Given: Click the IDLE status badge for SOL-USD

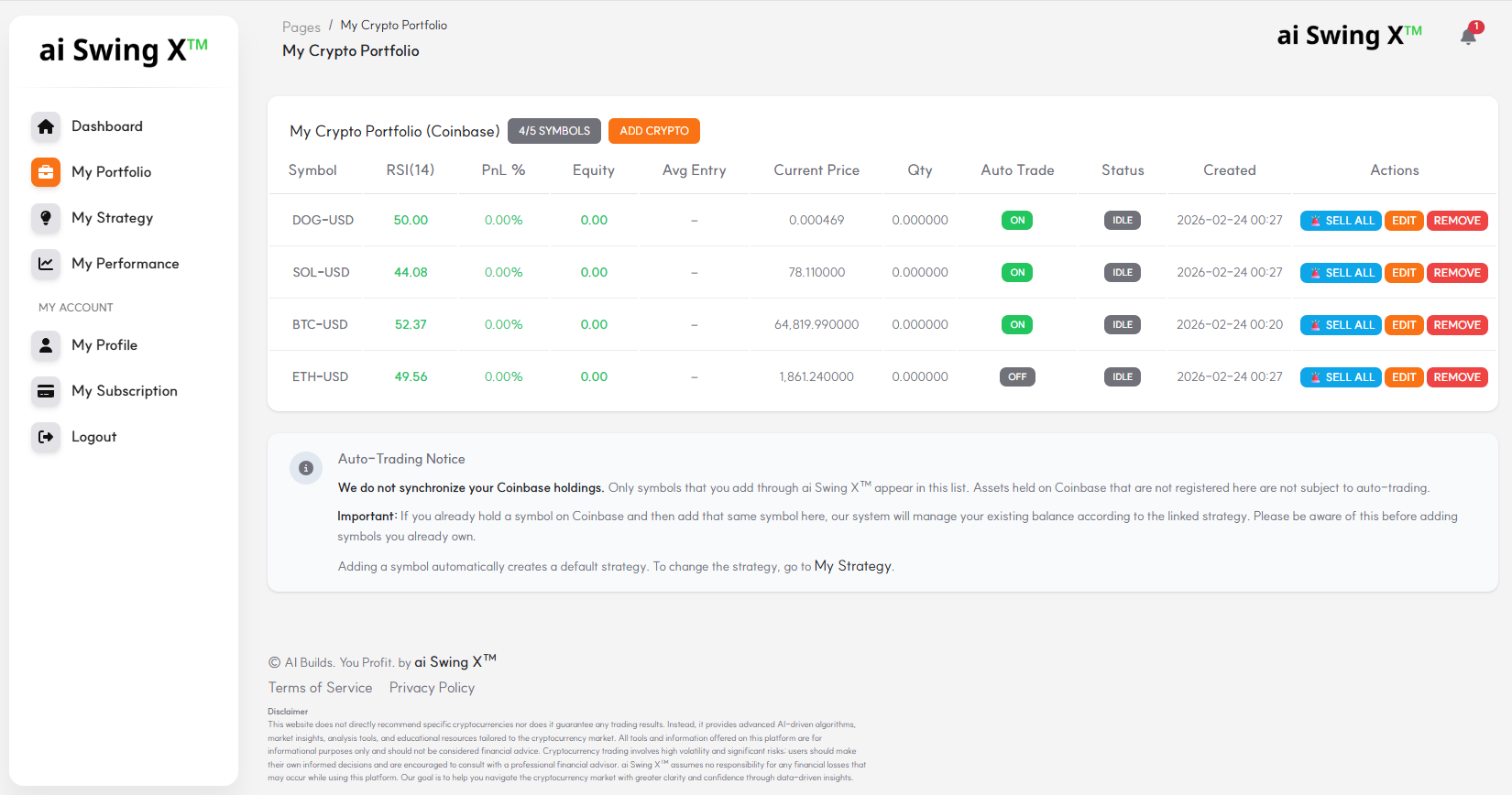Looking at the screenshot, I should click(x=1123, y=273).
